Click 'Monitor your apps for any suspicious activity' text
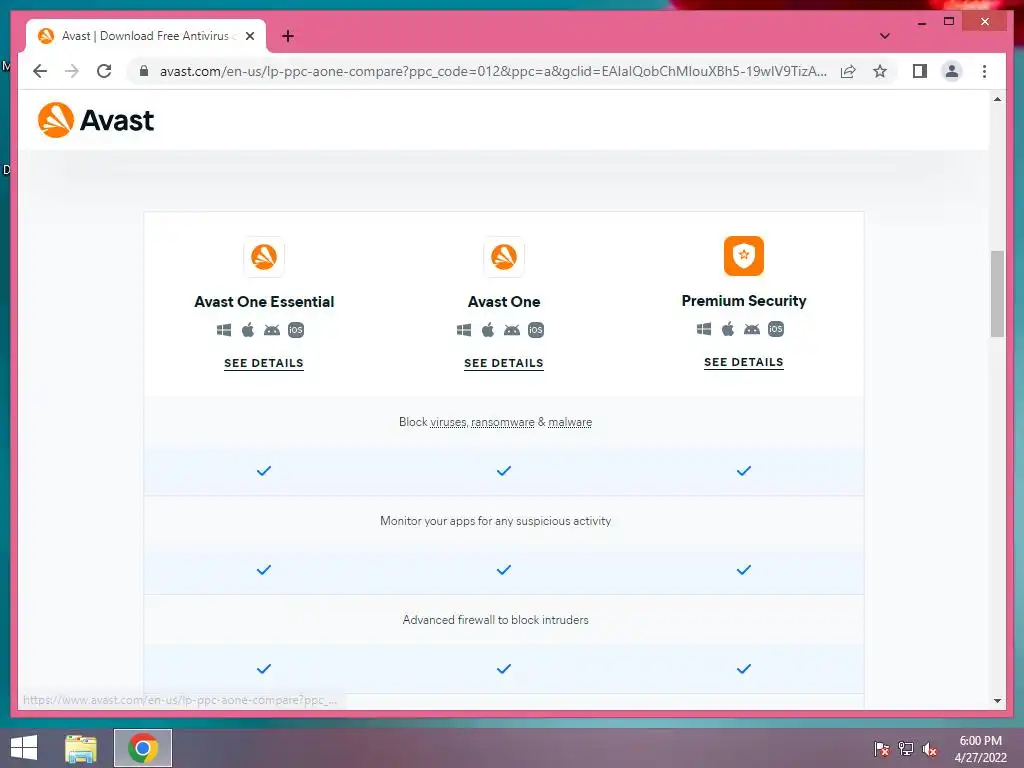This screenshot has width=1024, height=768. click(x=496, y=521)
